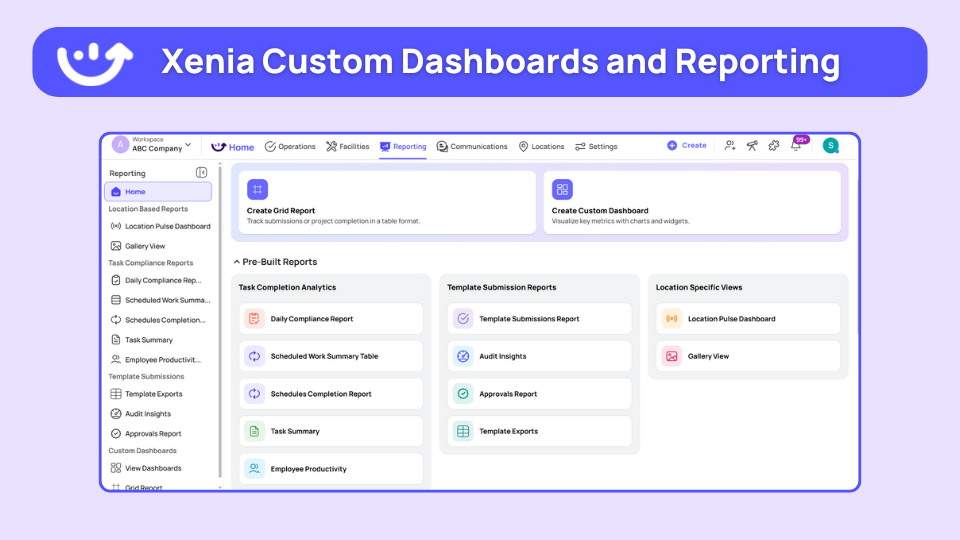This screenshot has width=960, height=540.
Task: Open Template Submissions Report card
Action: click(x=539, y=319)
